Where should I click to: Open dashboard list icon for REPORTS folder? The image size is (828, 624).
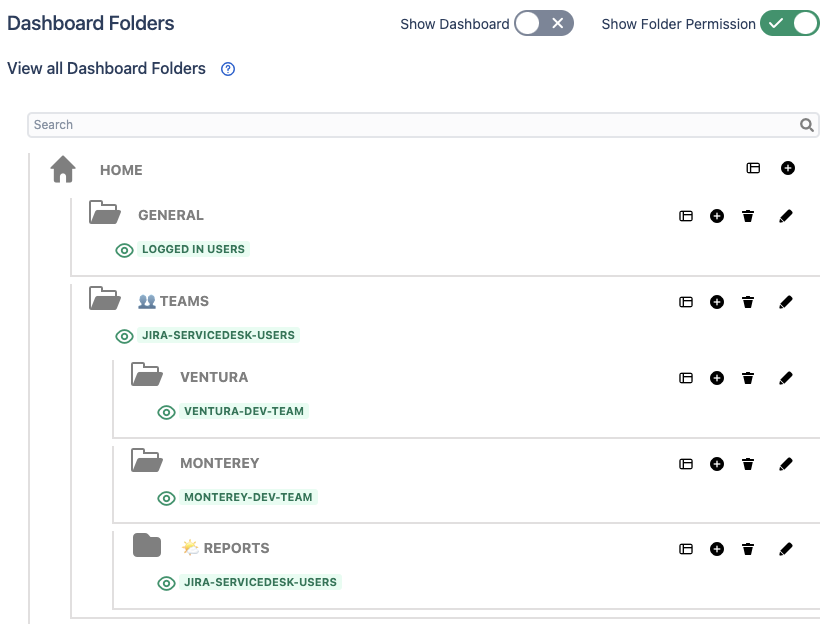click(686, 549)
